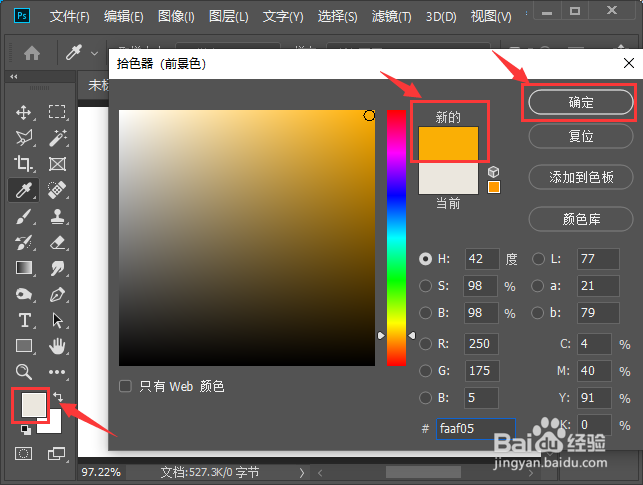This screenshot has width=643, height=485.
Task: Open the 3D(D) menu
Action: pos(441,17)
